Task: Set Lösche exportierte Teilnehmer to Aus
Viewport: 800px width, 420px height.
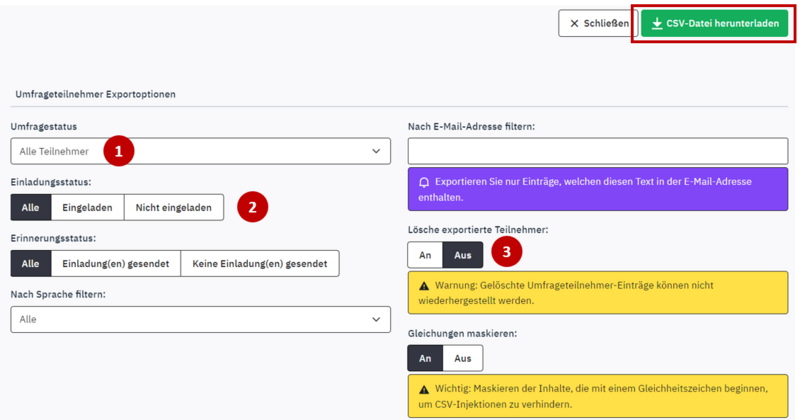Action: pos(462,255)
